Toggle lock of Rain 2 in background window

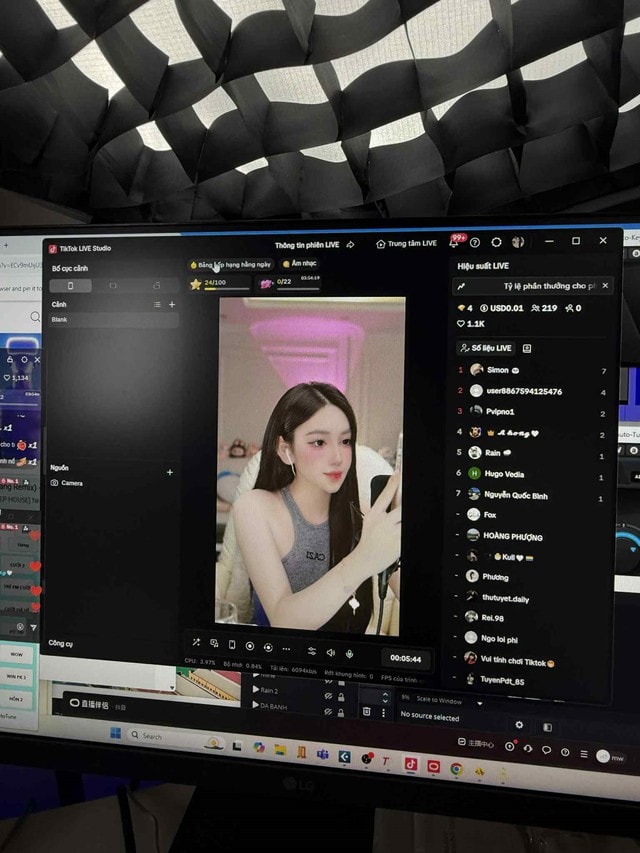click(x=341, y=697)
